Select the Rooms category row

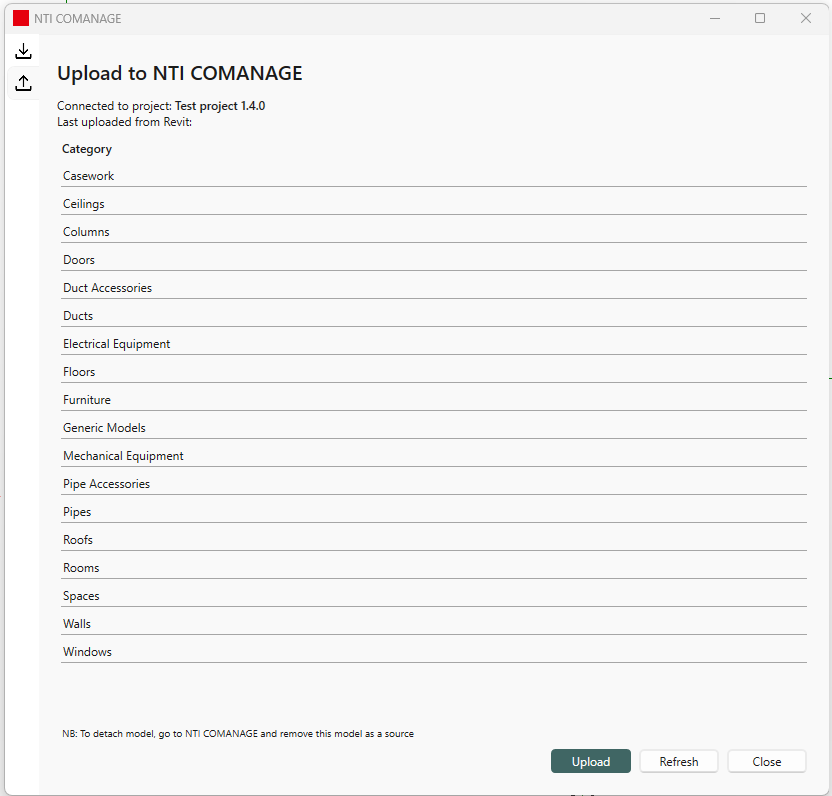coord(434,568)
